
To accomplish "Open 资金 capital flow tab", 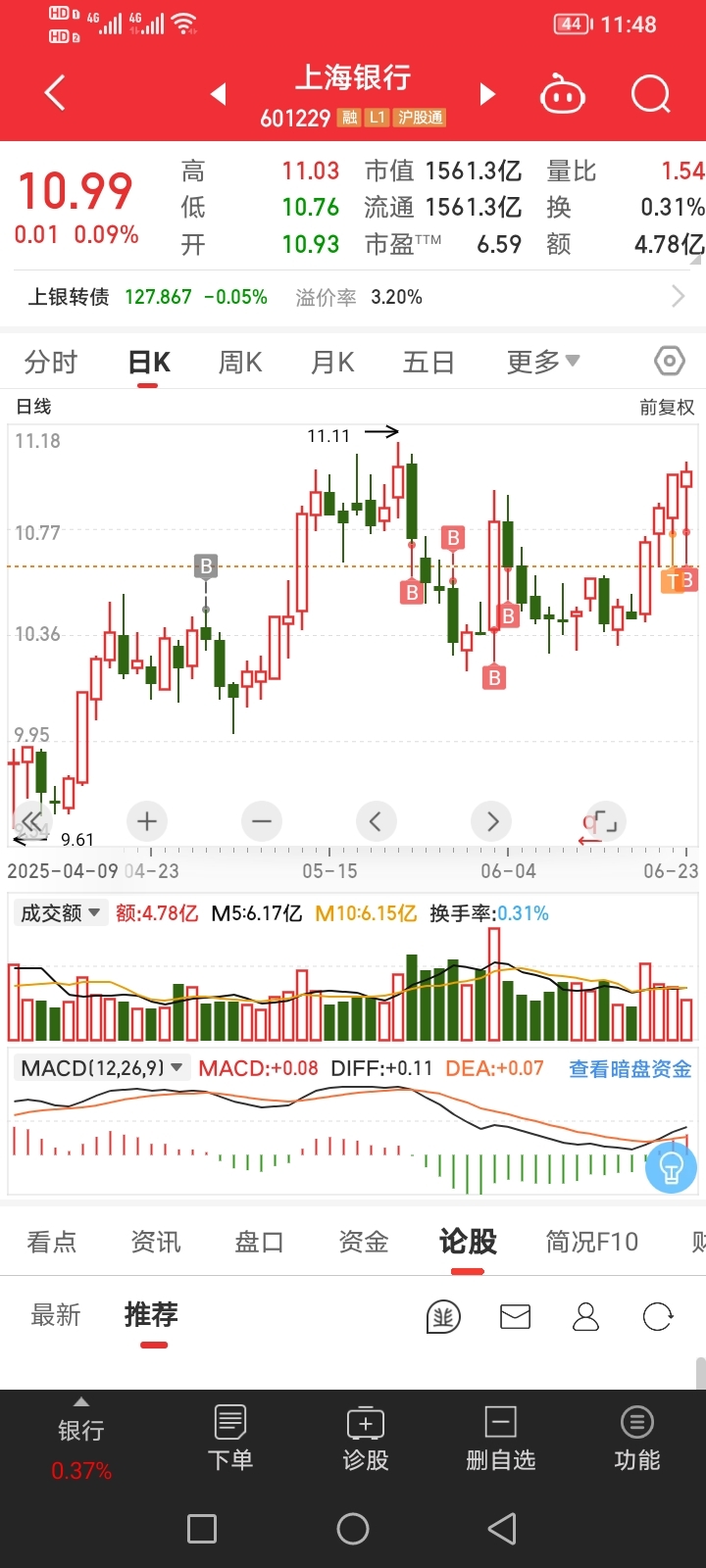I will (364, 1242).
